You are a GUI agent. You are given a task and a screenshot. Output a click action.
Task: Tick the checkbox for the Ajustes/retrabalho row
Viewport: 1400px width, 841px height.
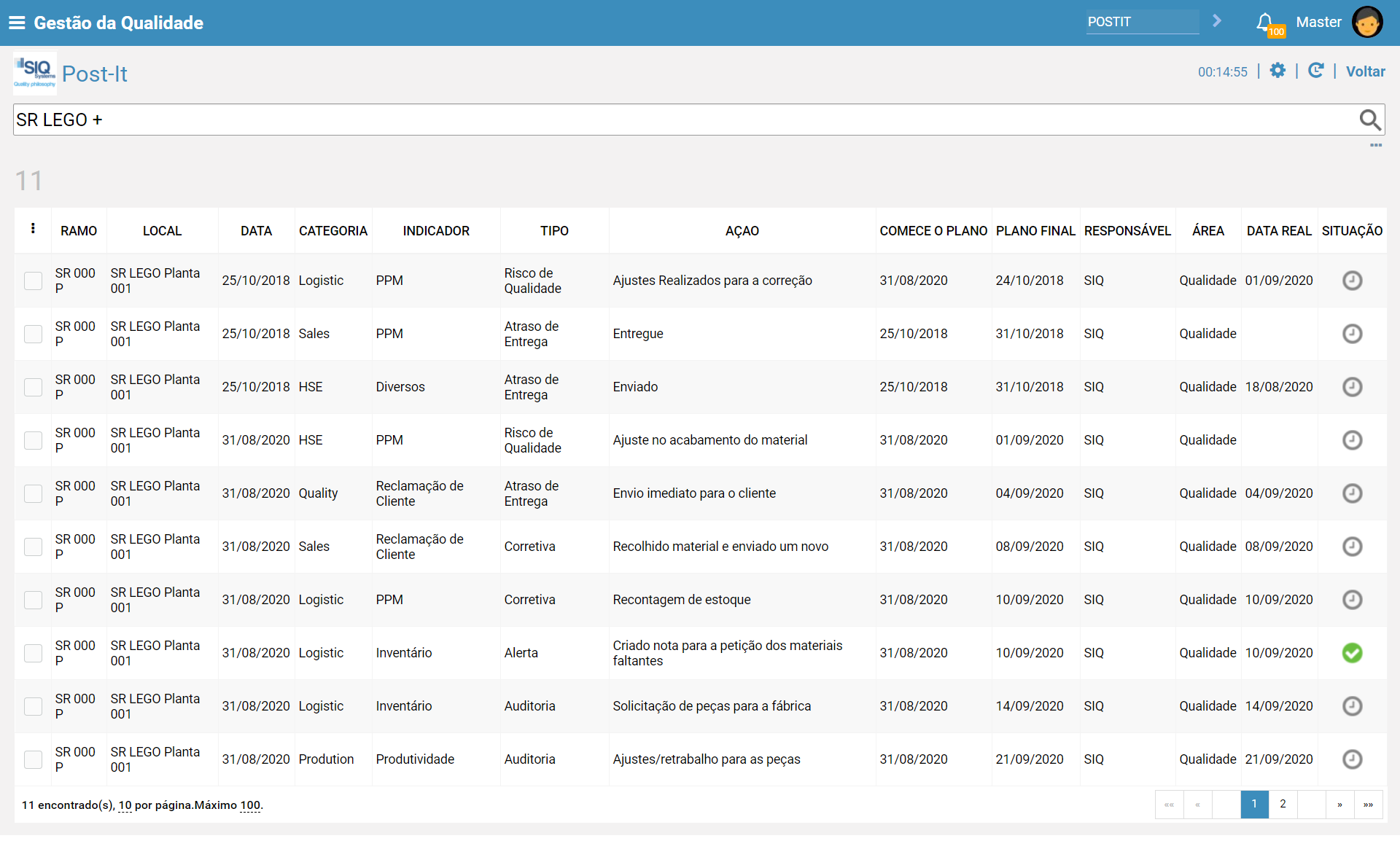coord(33,759)
